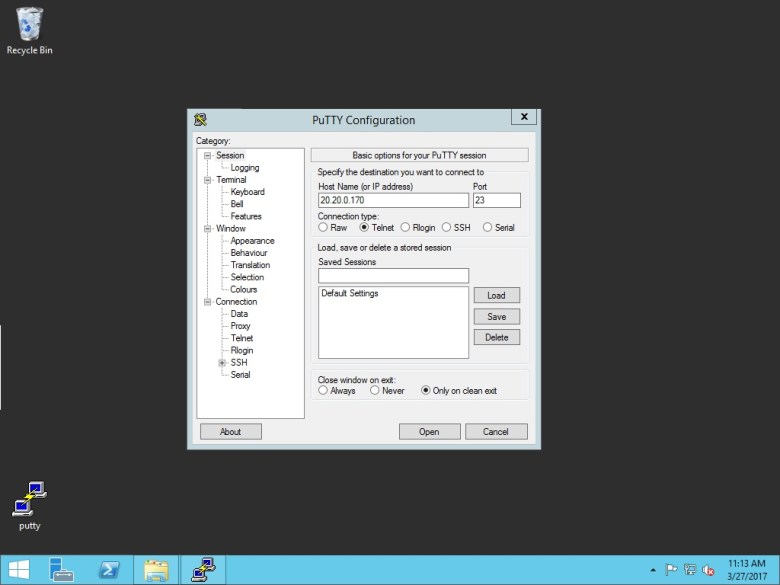Open PowerShell from the taskbar
The width and height of the screenshot is (780, 585).
pos(109,570)
